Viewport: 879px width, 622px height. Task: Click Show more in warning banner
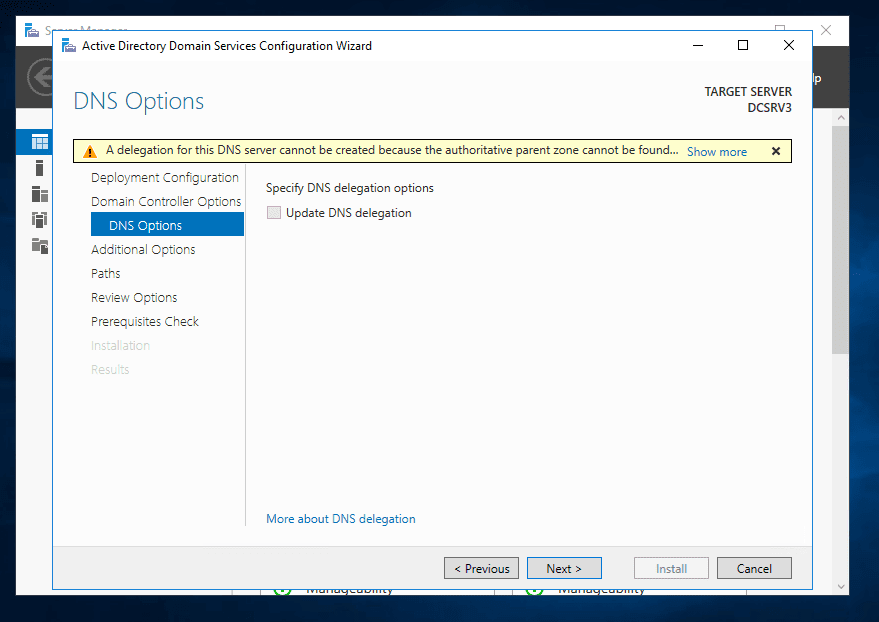716,152
